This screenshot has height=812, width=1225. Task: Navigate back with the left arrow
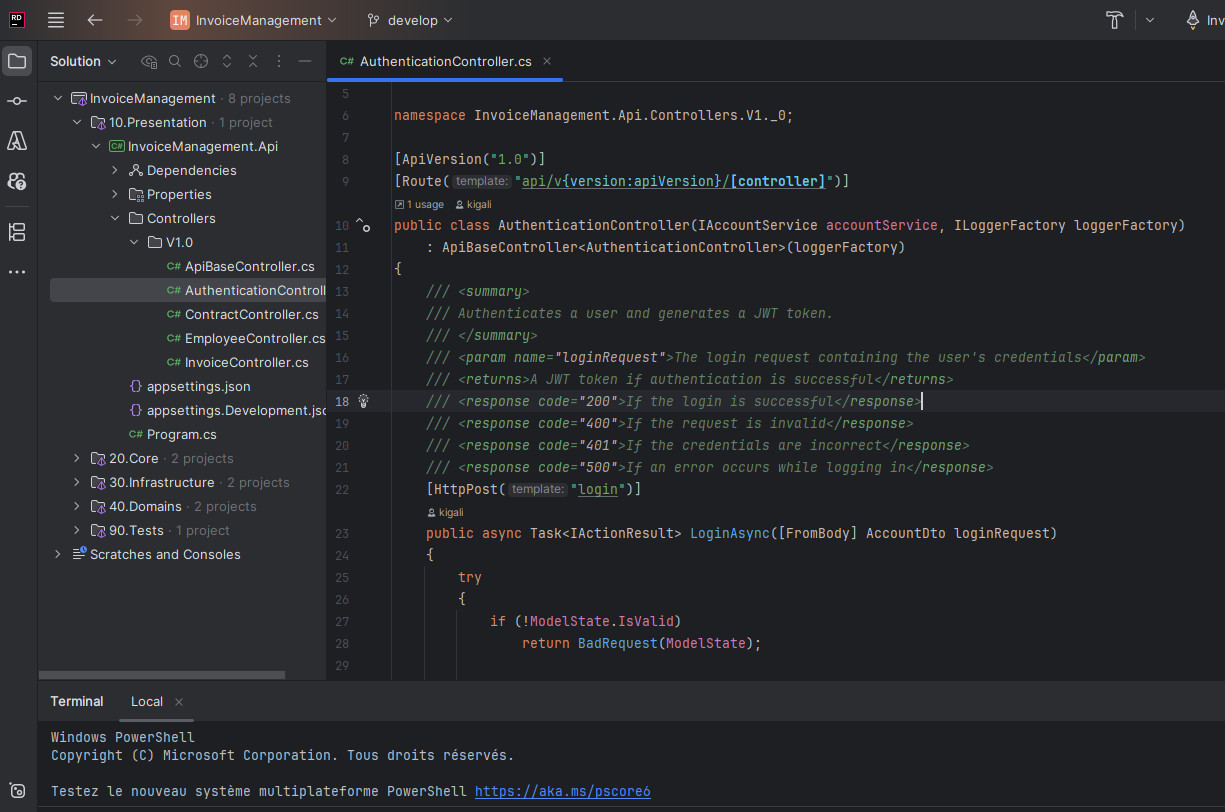pos(95,20)
